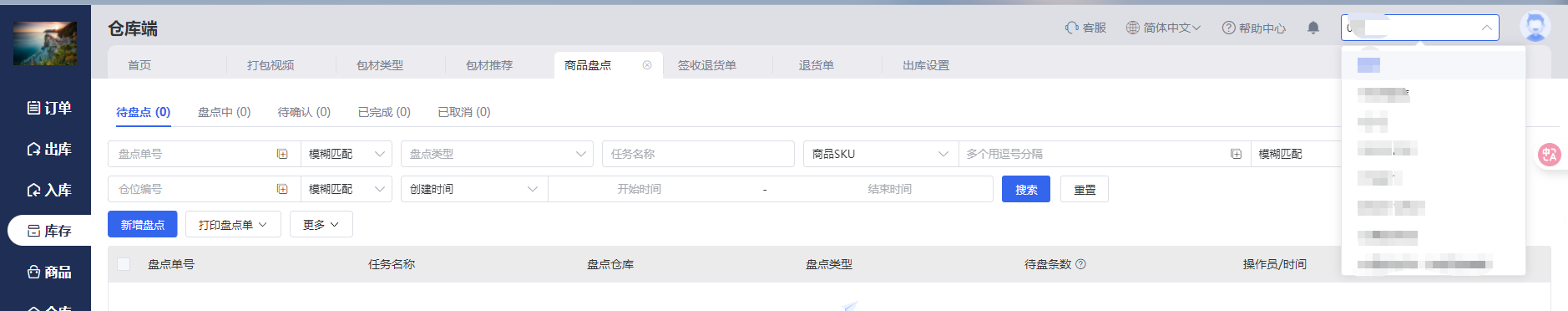
Task: Click the user avatar in header
Action: pyautogui.click(x=1535, y=27)
